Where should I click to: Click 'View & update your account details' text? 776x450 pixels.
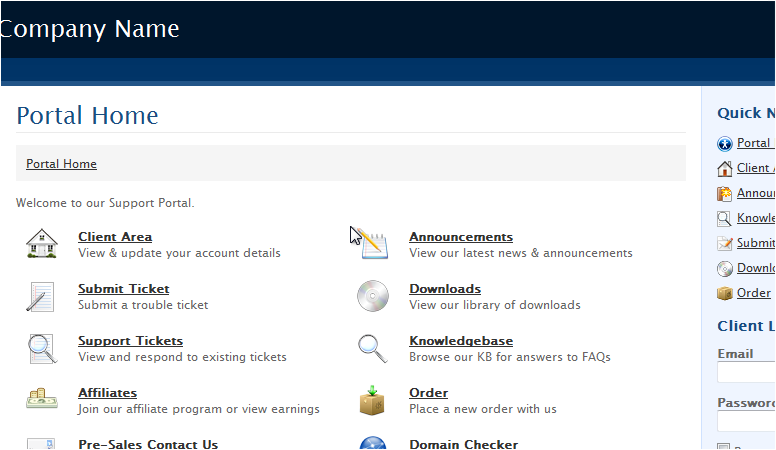179,253
